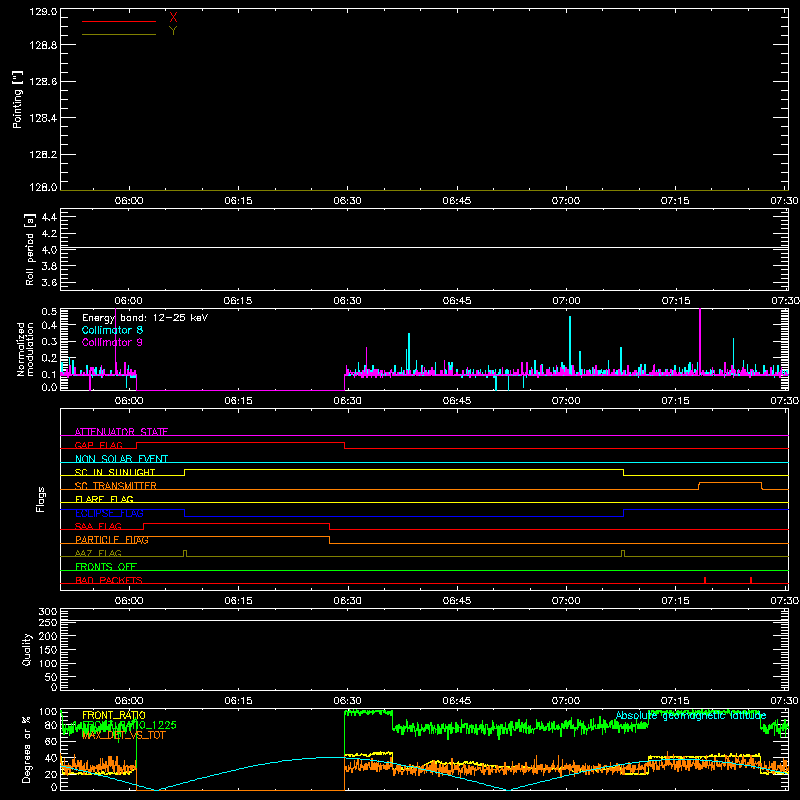The image size is (800, 800).
Task: Click the 0.3 tick on modulation axis
Action: (x=49, y=341)
